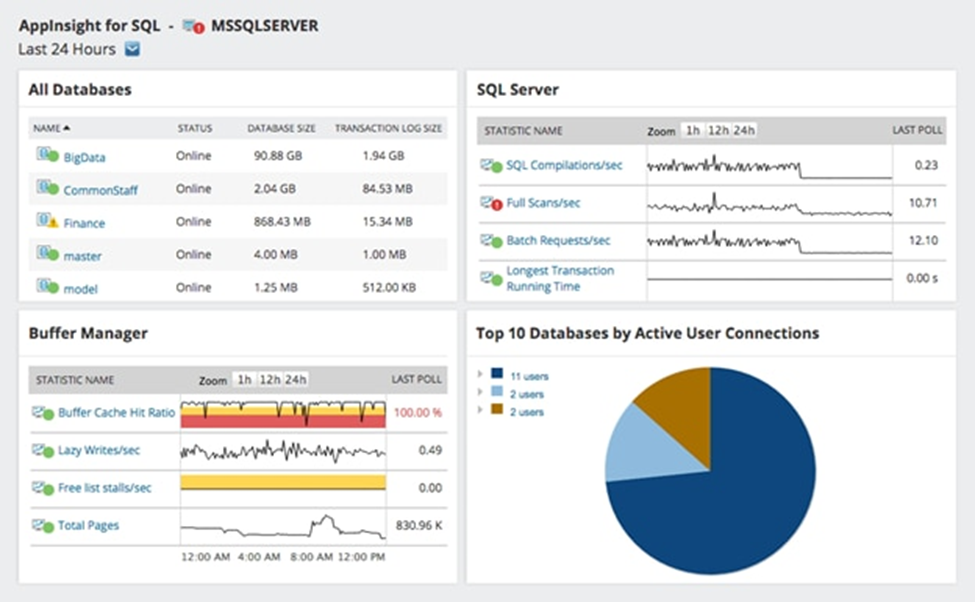Image resolution: width=975 pixels, height=602 pixels.
Task: Click the Full Scans/sec critical status icon
Action: point(491,203)
